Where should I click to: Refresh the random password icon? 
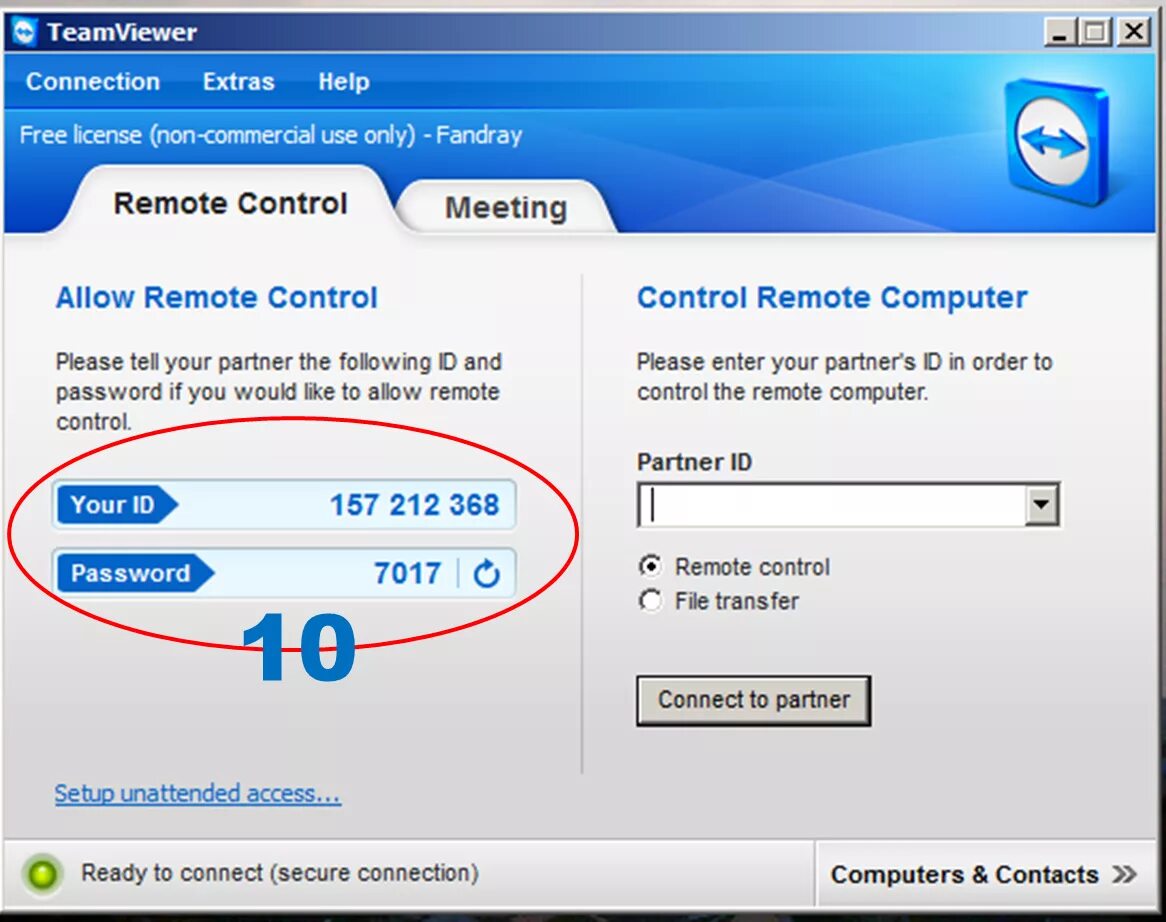pos(486,574)
